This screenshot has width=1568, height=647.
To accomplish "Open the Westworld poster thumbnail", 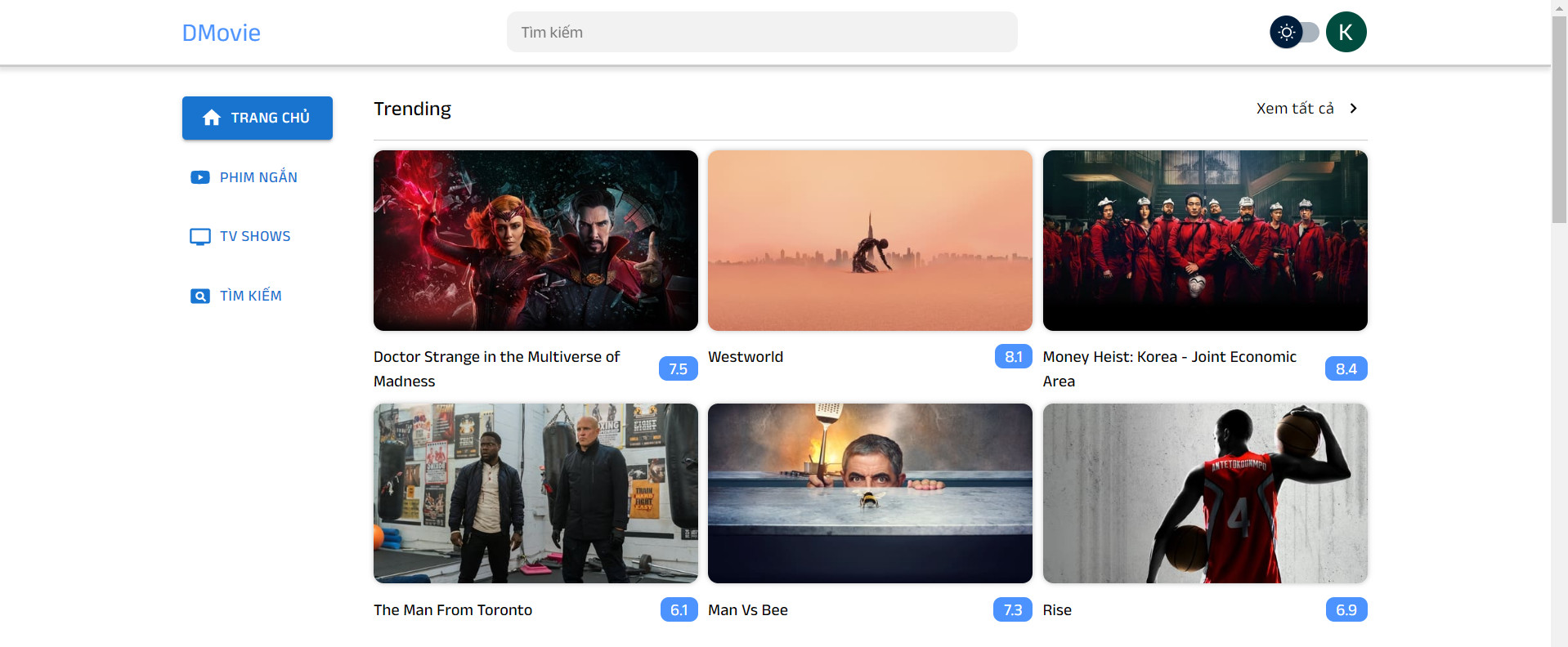I will [870, 240].
